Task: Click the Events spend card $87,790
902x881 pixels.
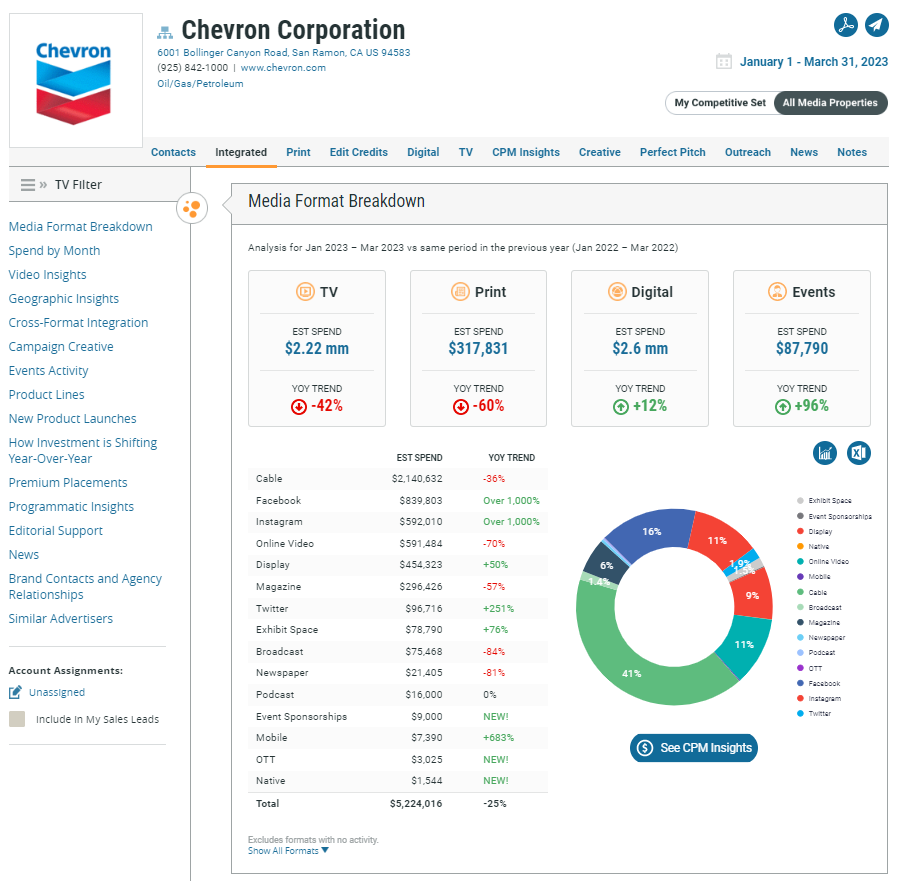Action: (801, 348)
